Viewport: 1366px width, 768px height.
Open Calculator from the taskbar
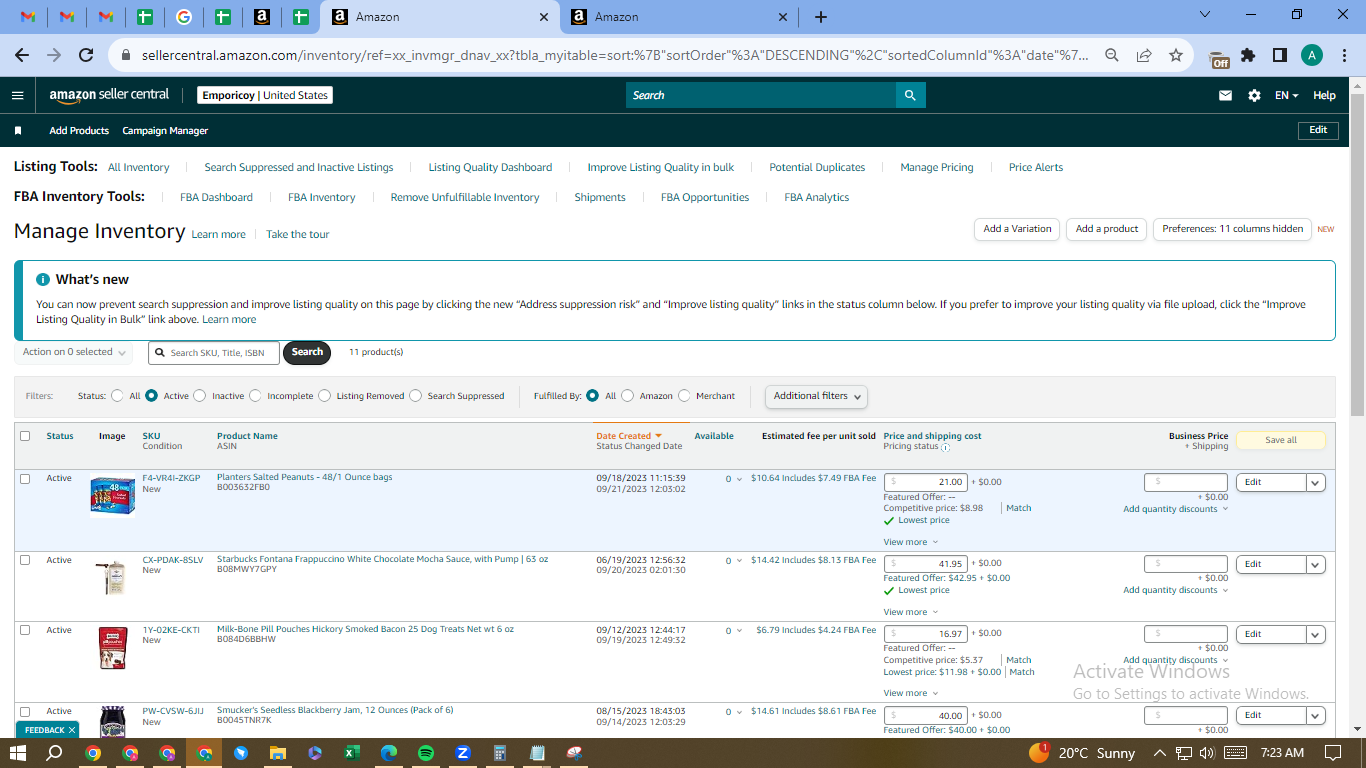[x=500, y=753]
